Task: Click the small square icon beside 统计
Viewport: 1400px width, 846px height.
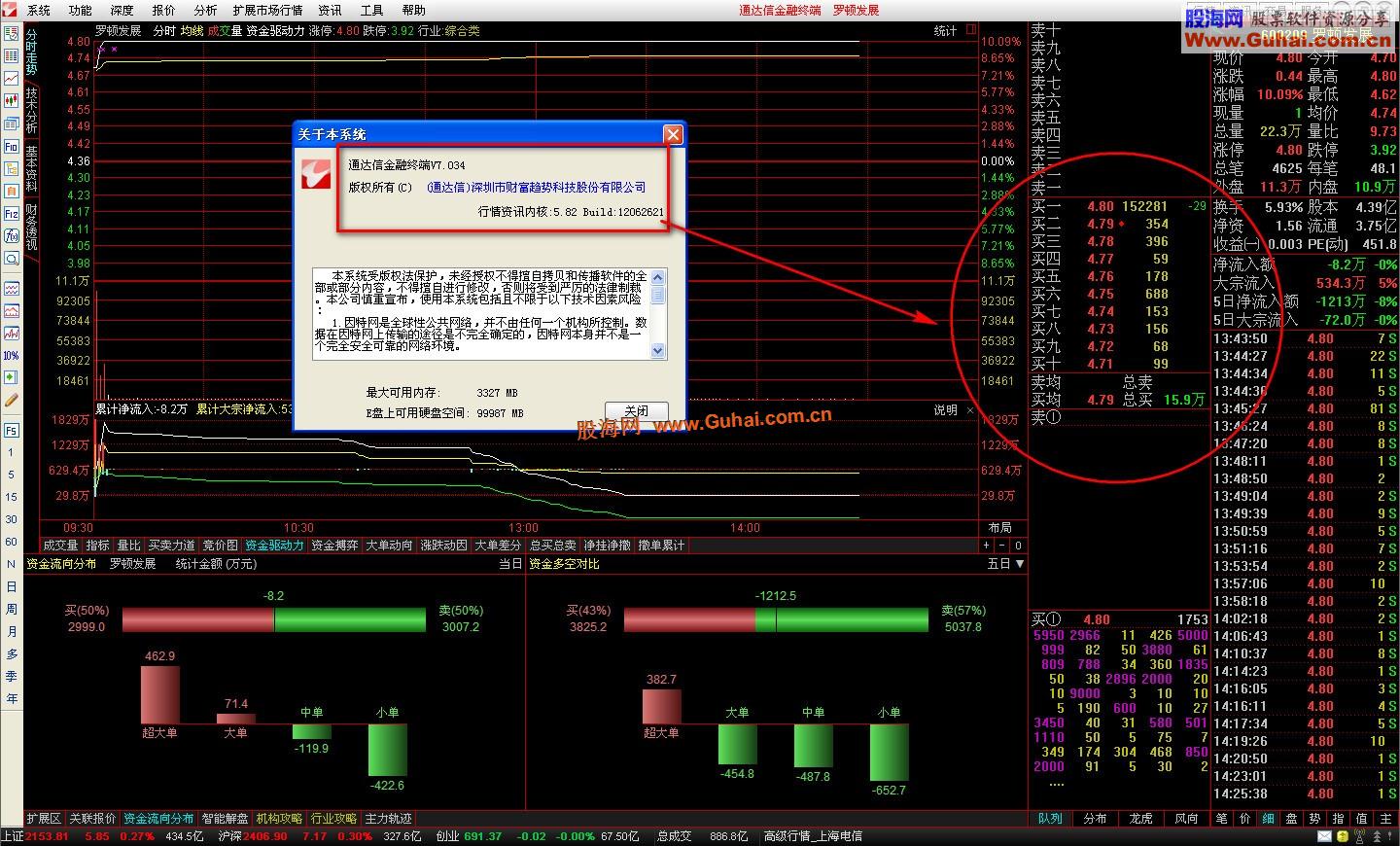Action: pos(970,30)
